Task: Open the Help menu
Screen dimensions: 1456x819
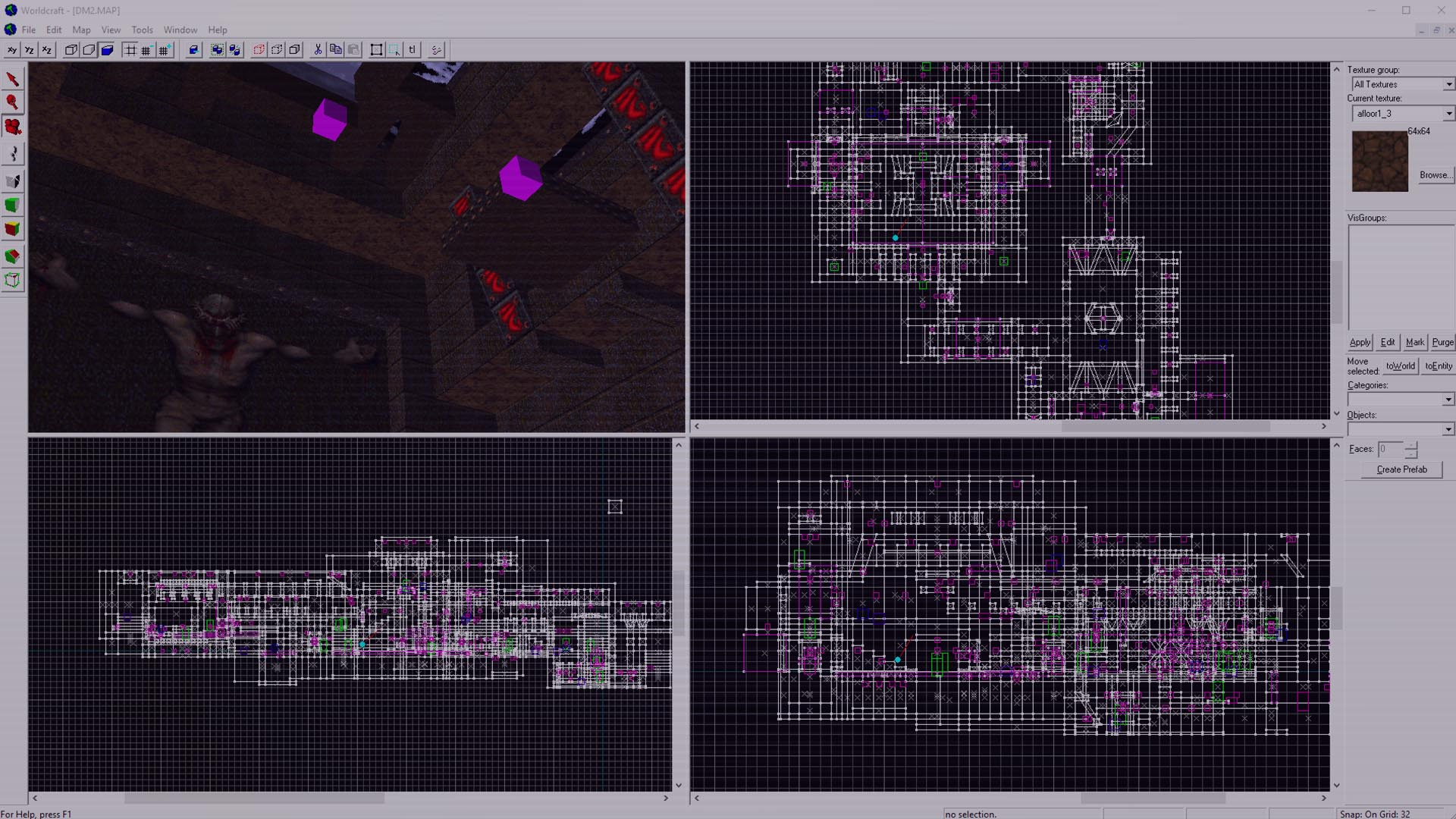Action: [218, 30]
